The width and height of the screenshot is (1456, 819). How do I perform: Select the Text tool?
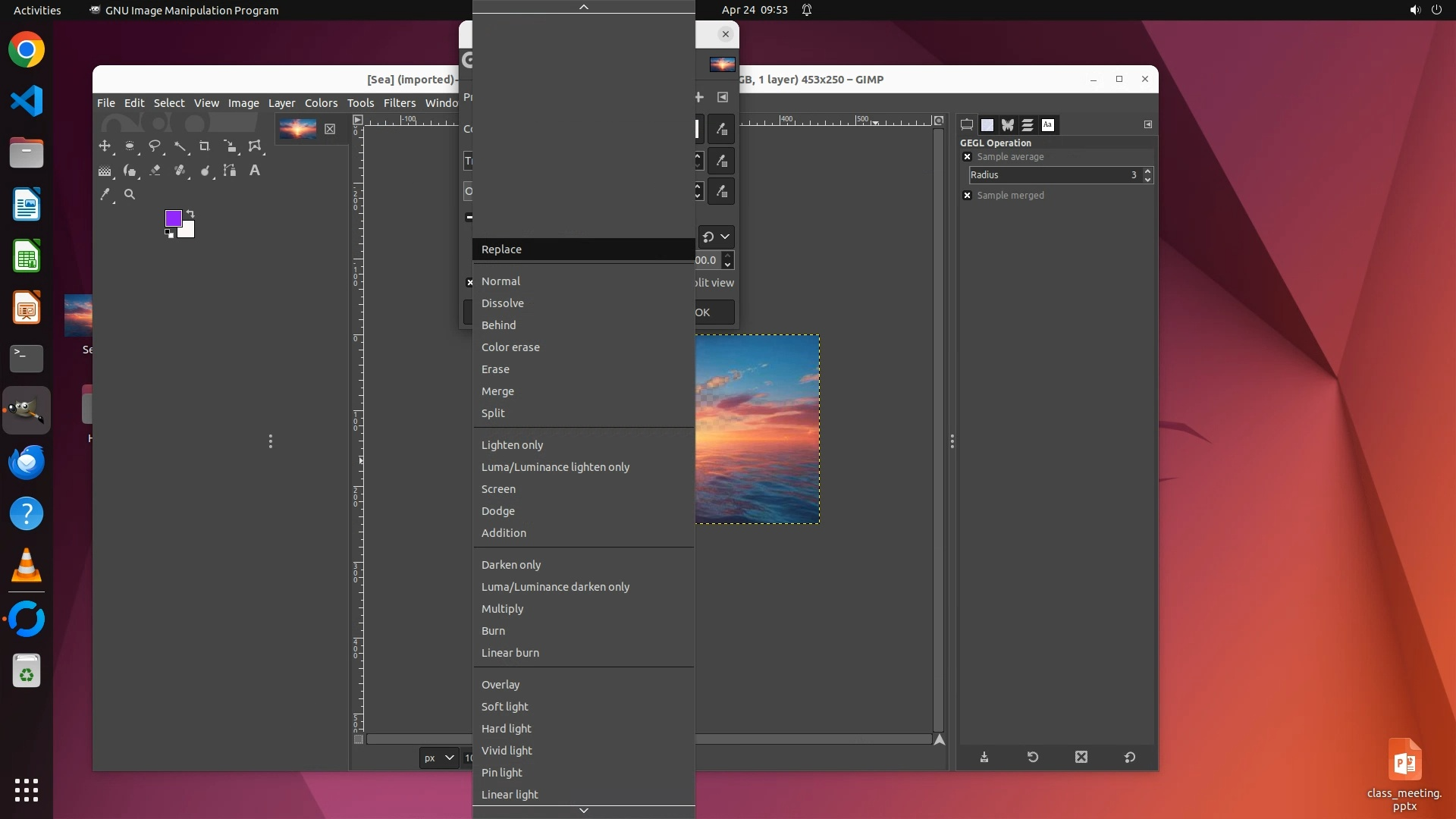pos(255,171)
